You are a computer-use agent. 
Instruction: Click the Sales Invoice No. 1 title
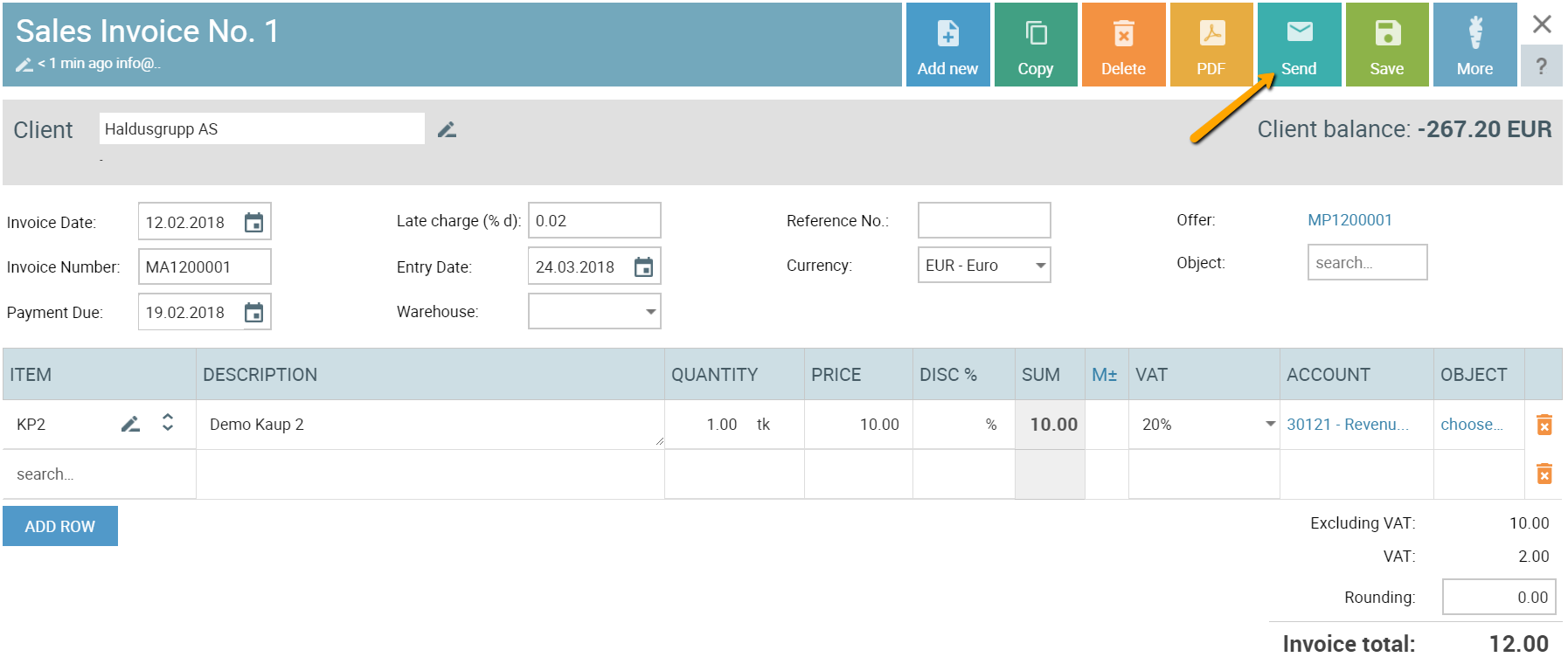148,31
